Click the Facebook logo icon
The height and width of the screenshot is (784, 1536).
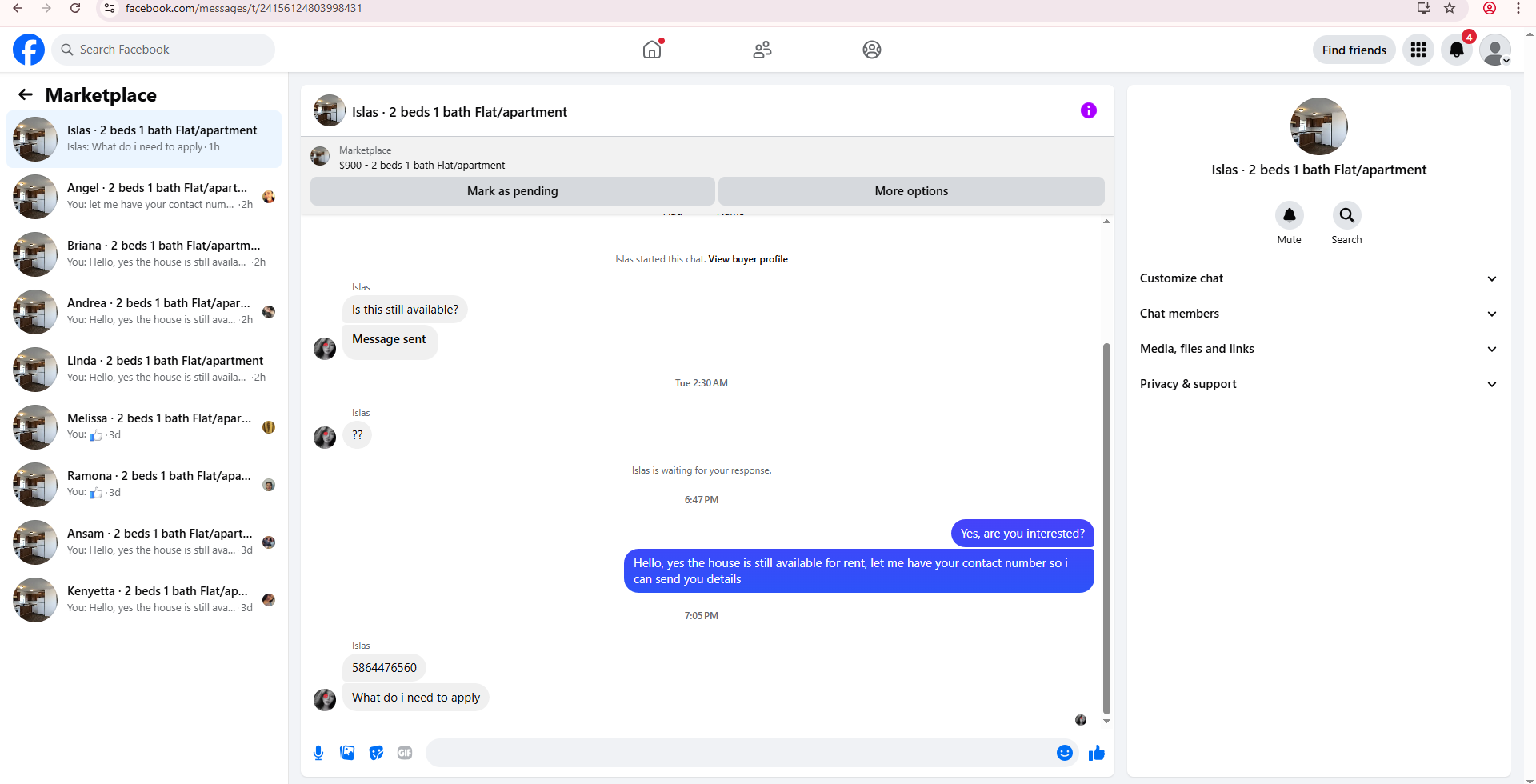tap(29, 50)
